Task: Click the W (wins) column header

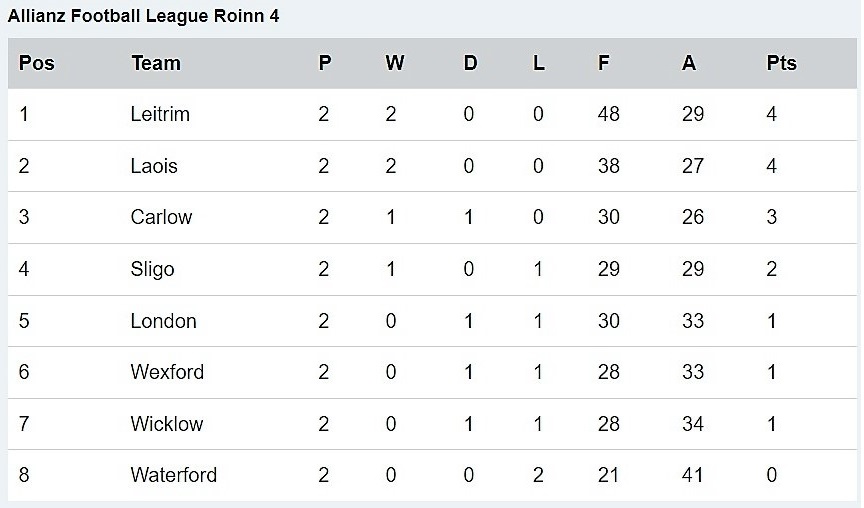Action: click(395, 63)
